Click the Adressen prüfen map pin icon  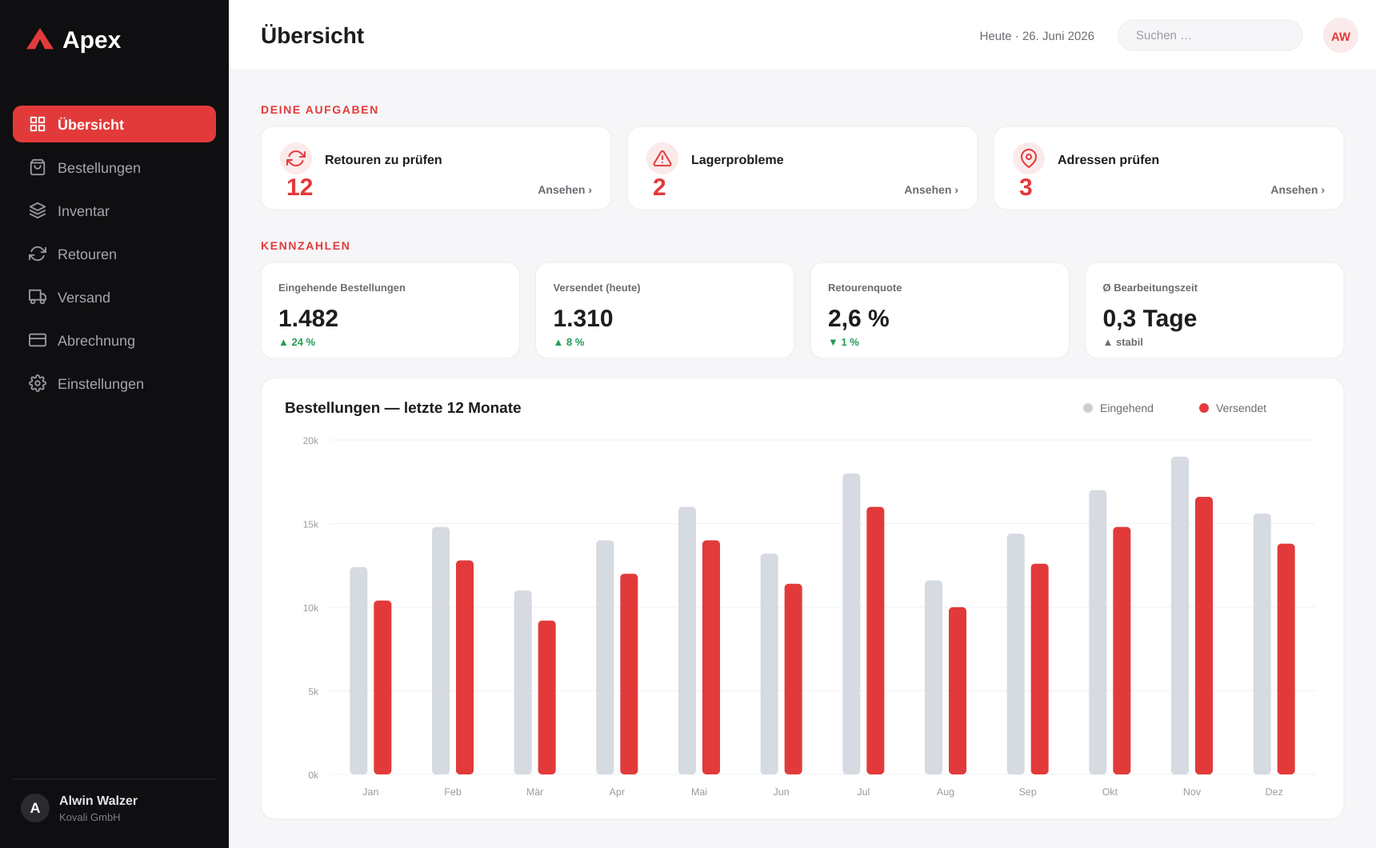(1029, 158)
